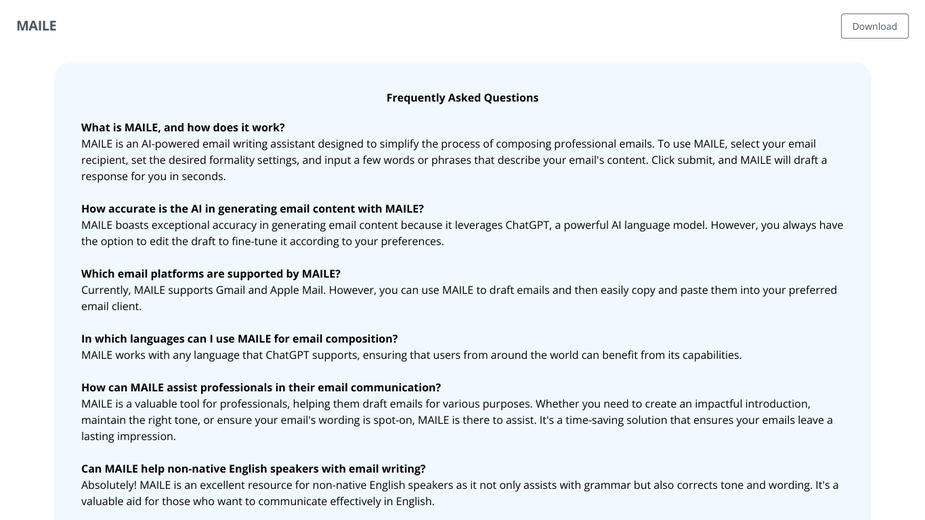Image resolution: width=925 pixels, height=520 pixels.
Task: Click the non-native English speakers question
Action: point(253,469)
